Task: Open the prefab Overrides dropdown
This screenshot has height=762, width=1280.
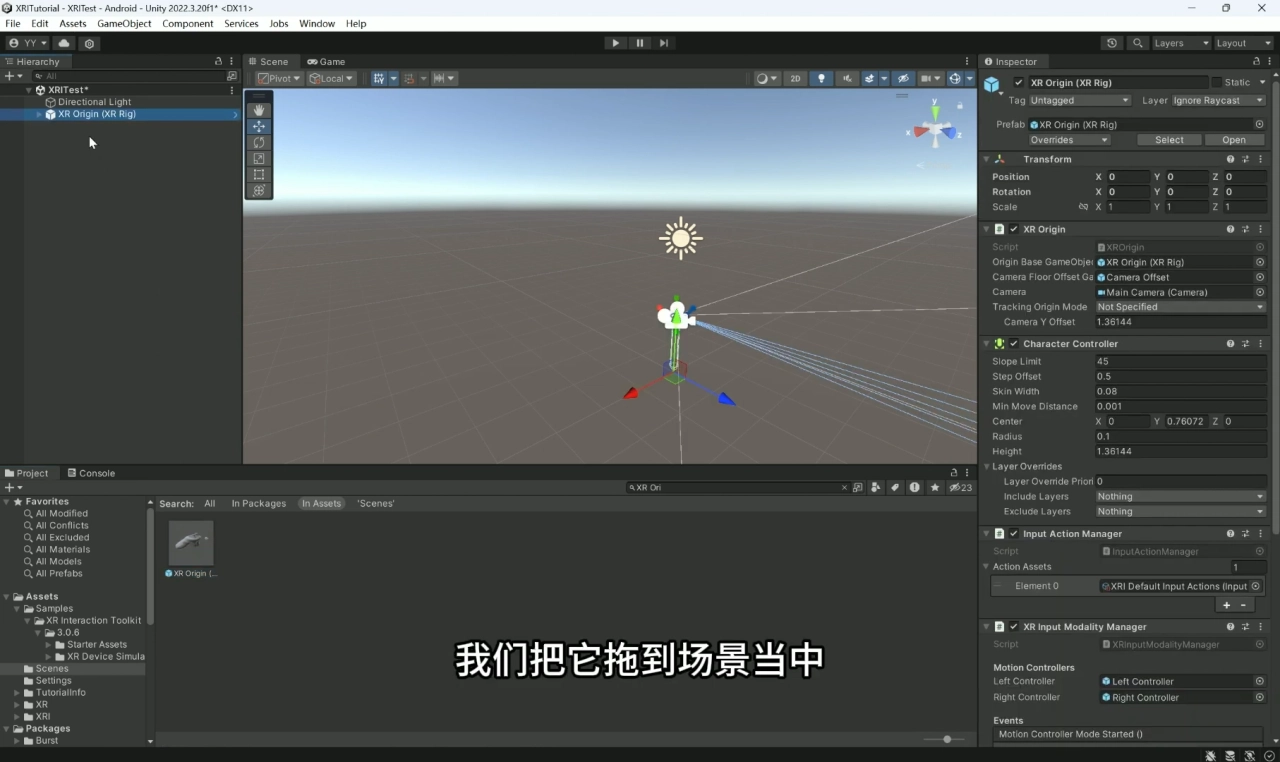Action: (x=1070, y=140)
